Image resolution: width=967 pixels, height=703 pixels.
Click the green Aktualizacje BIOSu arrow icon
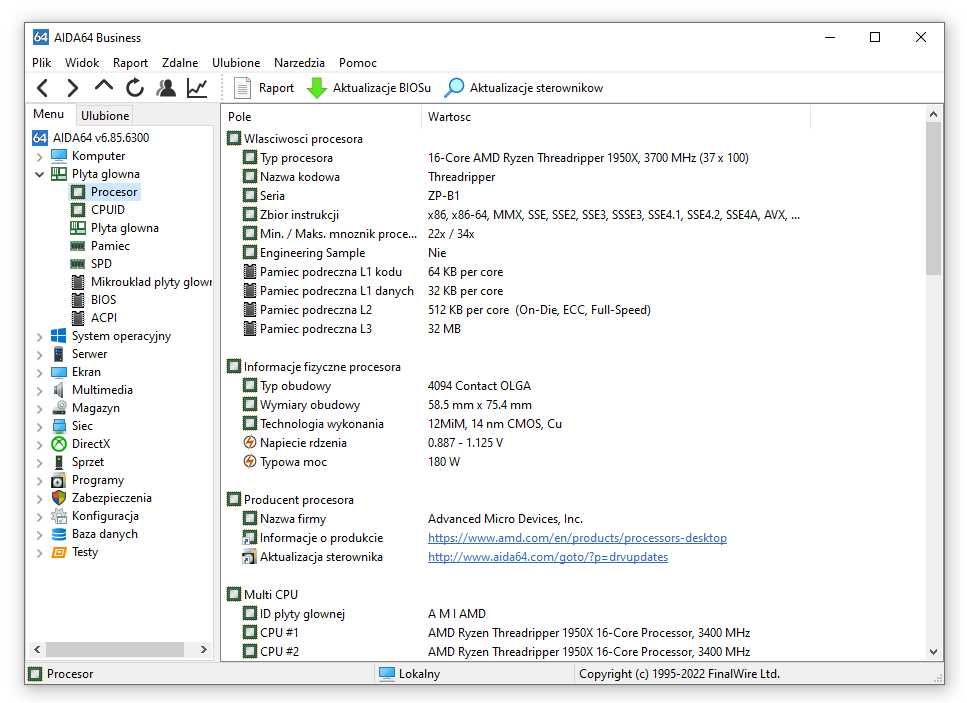click(317, 88)
